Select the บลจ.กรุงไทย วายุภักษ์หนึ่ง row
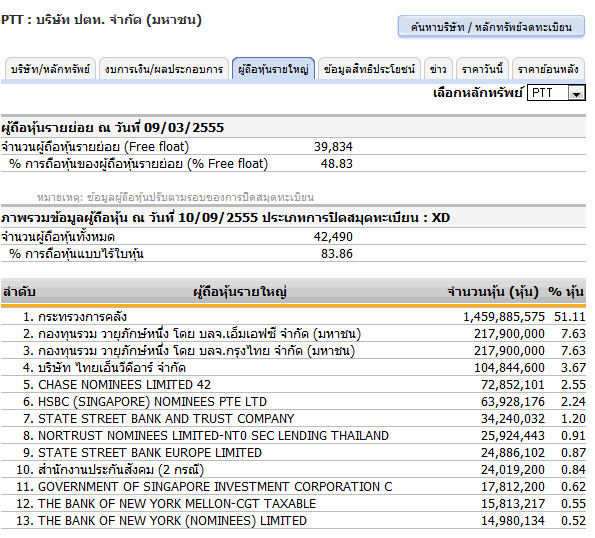The width and height of the screenshot is (595, 538). pyautogui.click(x=293, y=351)
